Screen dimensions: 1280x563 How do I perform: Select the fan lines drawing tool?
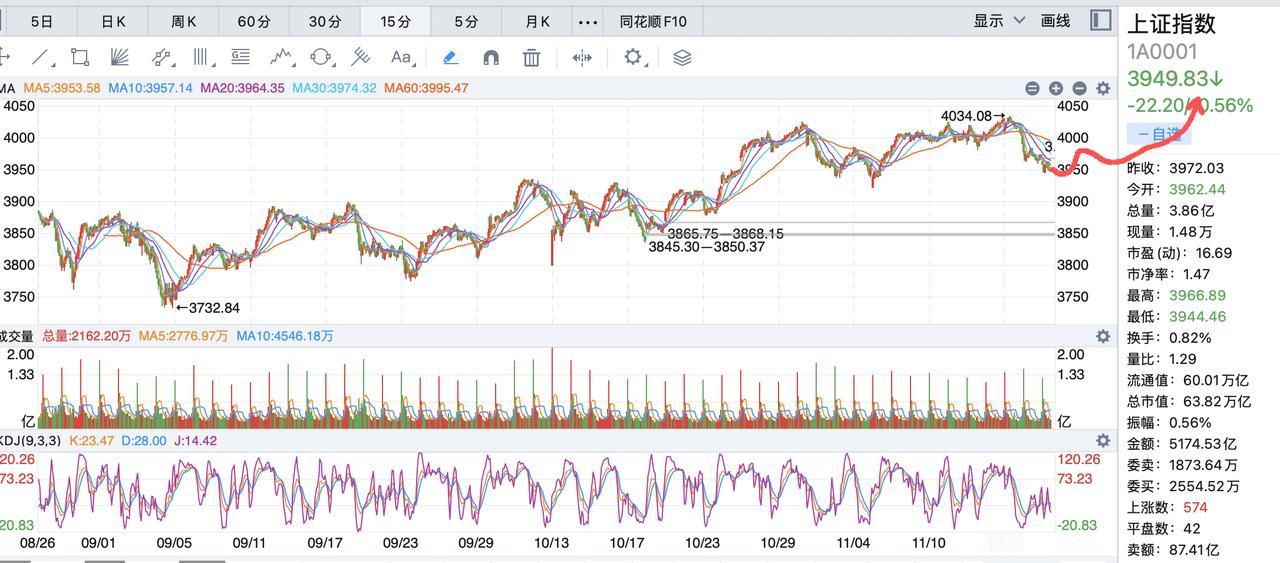click(120, 57)
